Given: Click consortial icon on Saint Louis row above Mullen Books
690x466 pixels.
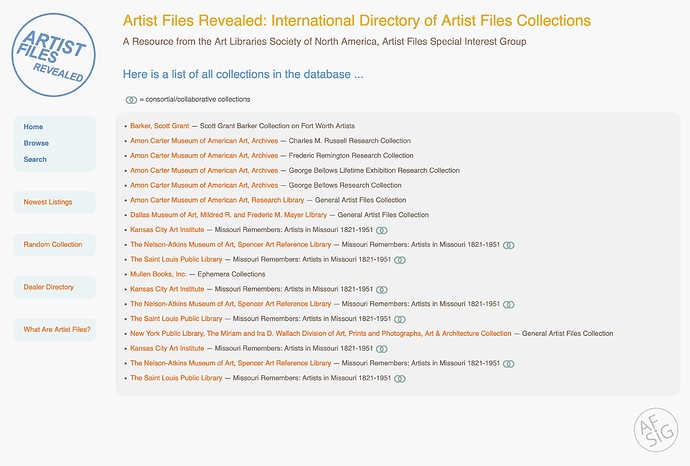Looking at the screenshot, I should [x=400, y=260].
